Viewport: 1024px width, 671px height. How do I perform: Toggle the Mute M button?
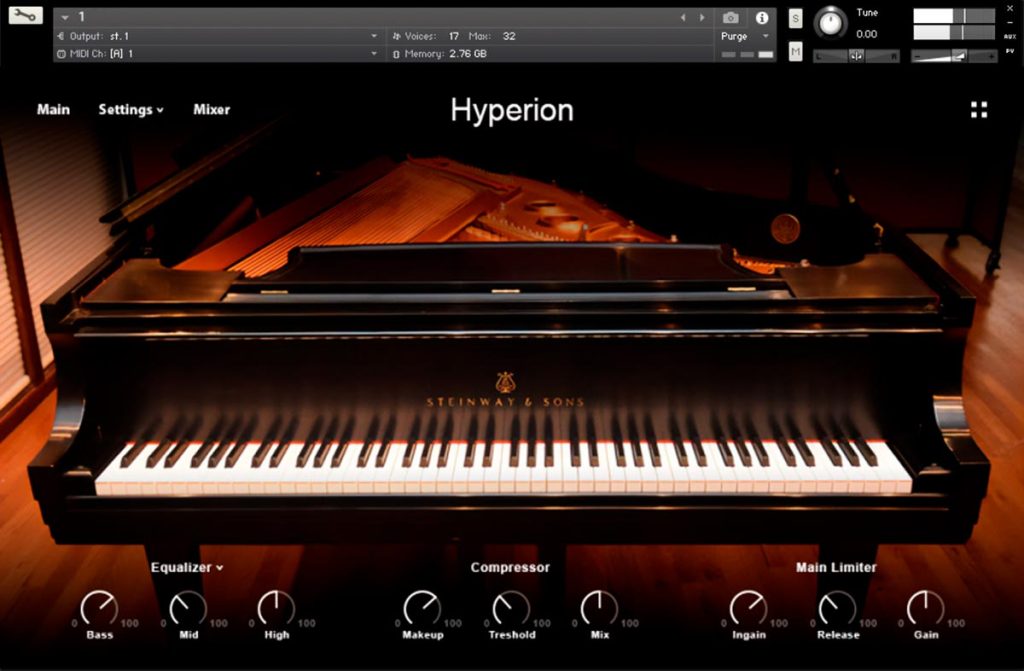(795, 51)
